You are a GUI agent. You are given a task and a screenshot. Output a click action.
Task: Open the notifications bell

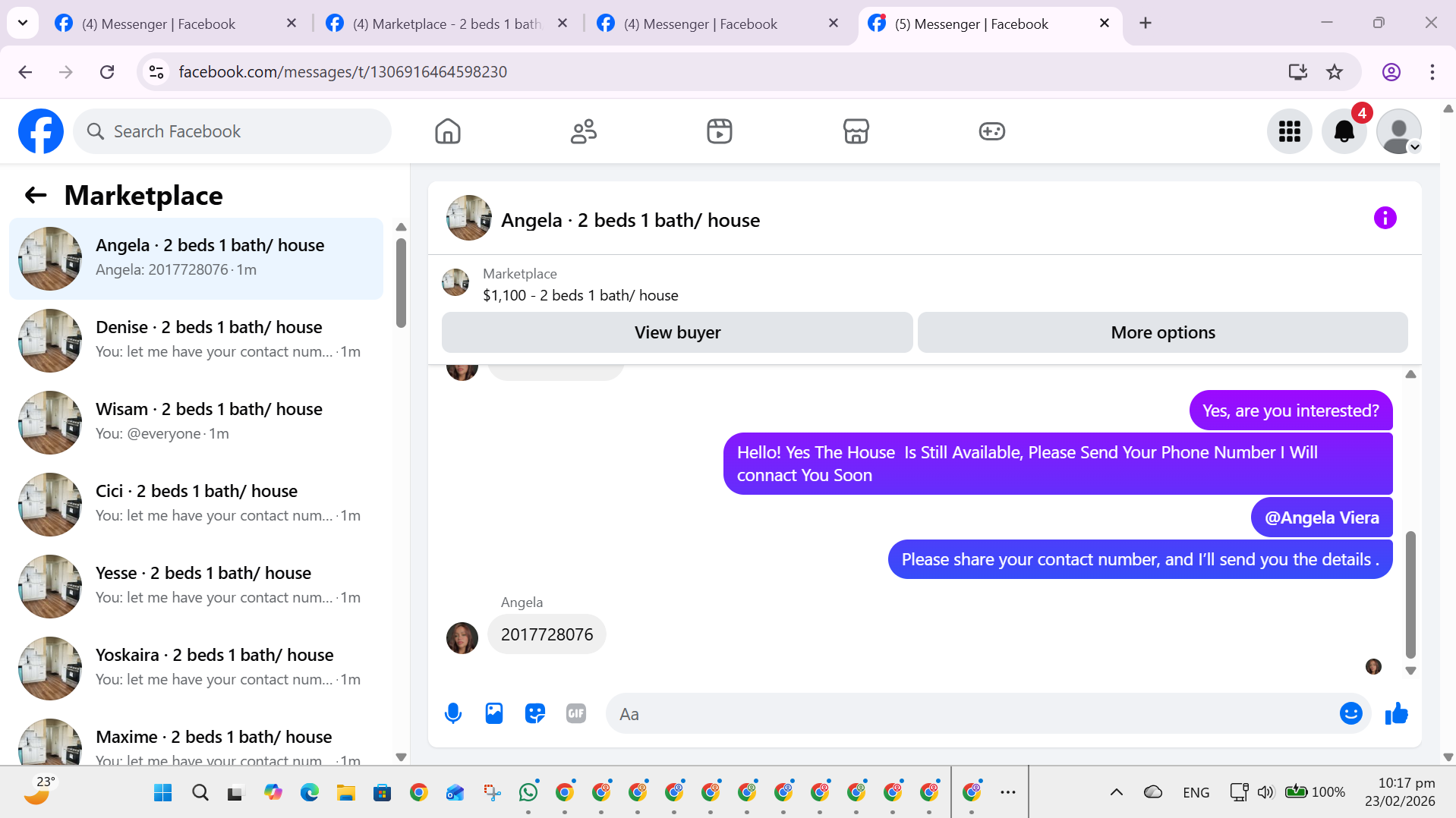(1344, 131)
